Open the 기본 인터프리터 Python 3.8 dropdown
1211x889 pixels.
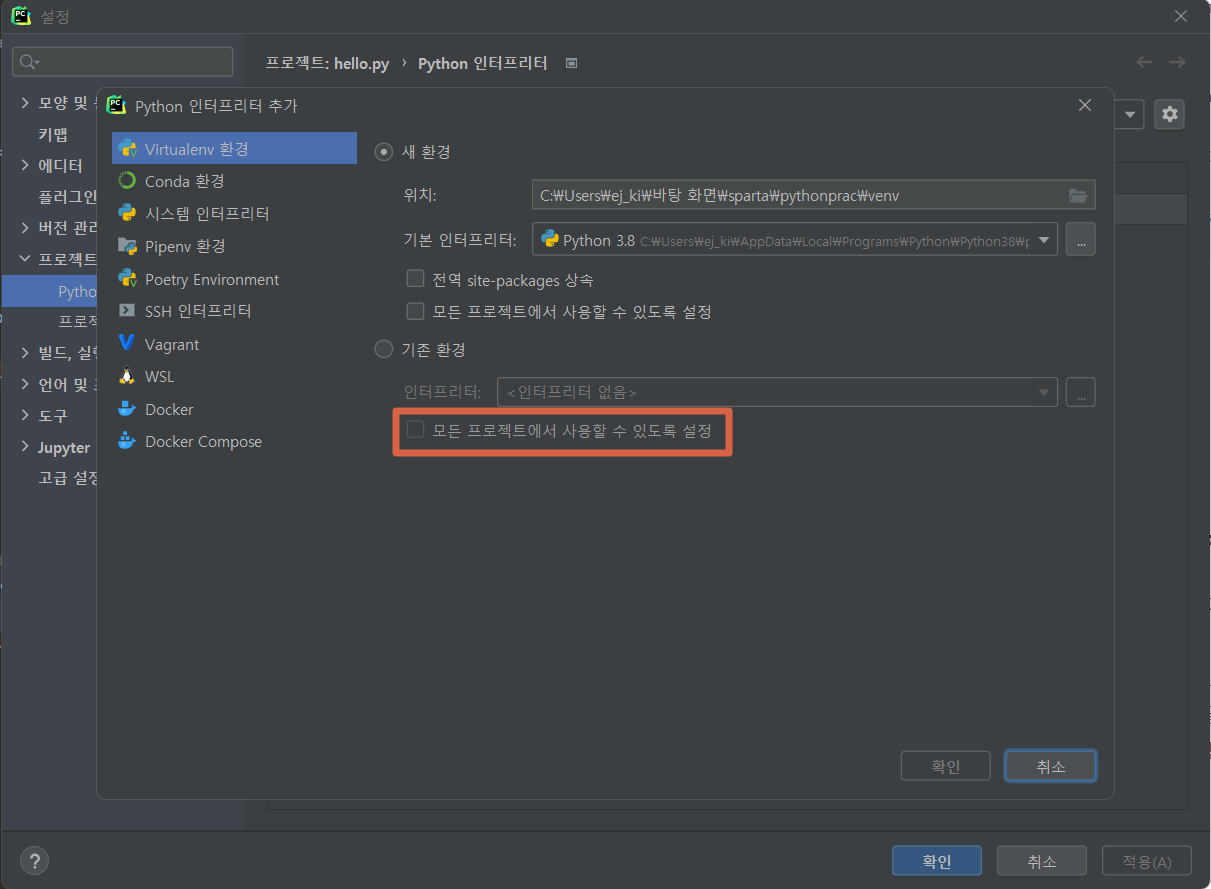pyautogui.click(x=795, y=240)
